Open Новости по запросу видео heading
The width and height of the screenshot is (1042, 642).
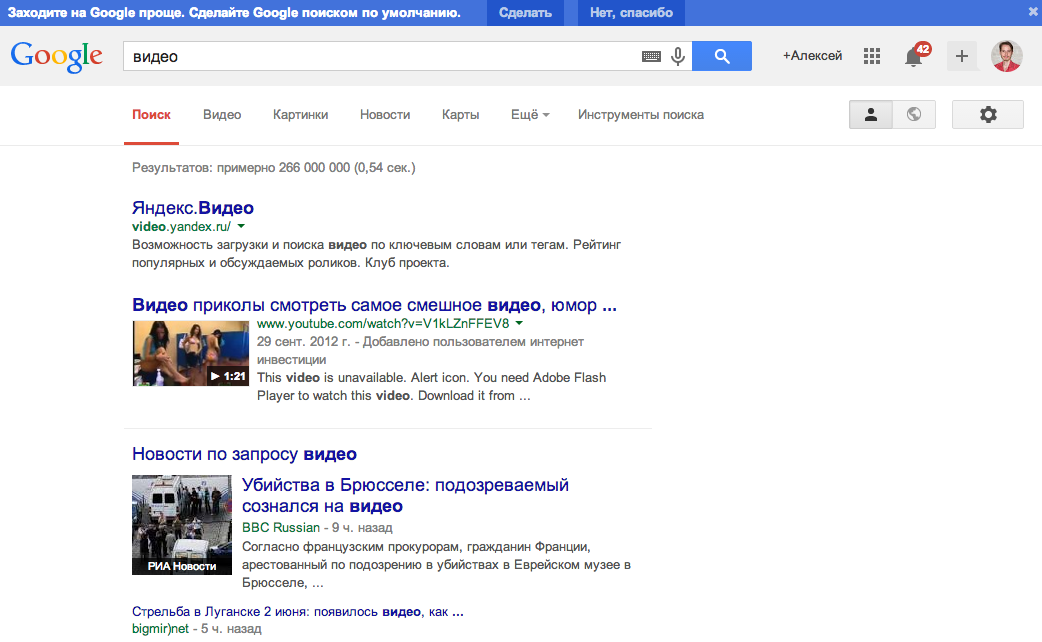(x=244, y=454)
